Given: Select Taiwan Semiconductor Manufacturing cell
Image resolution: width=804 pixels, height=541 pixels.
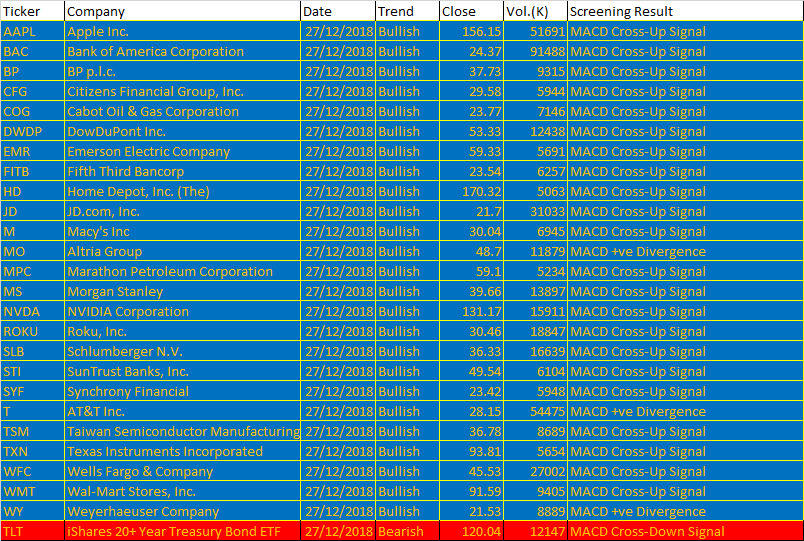Looking at the screenshot, I should pyautogui.click(x=182, y=431).
